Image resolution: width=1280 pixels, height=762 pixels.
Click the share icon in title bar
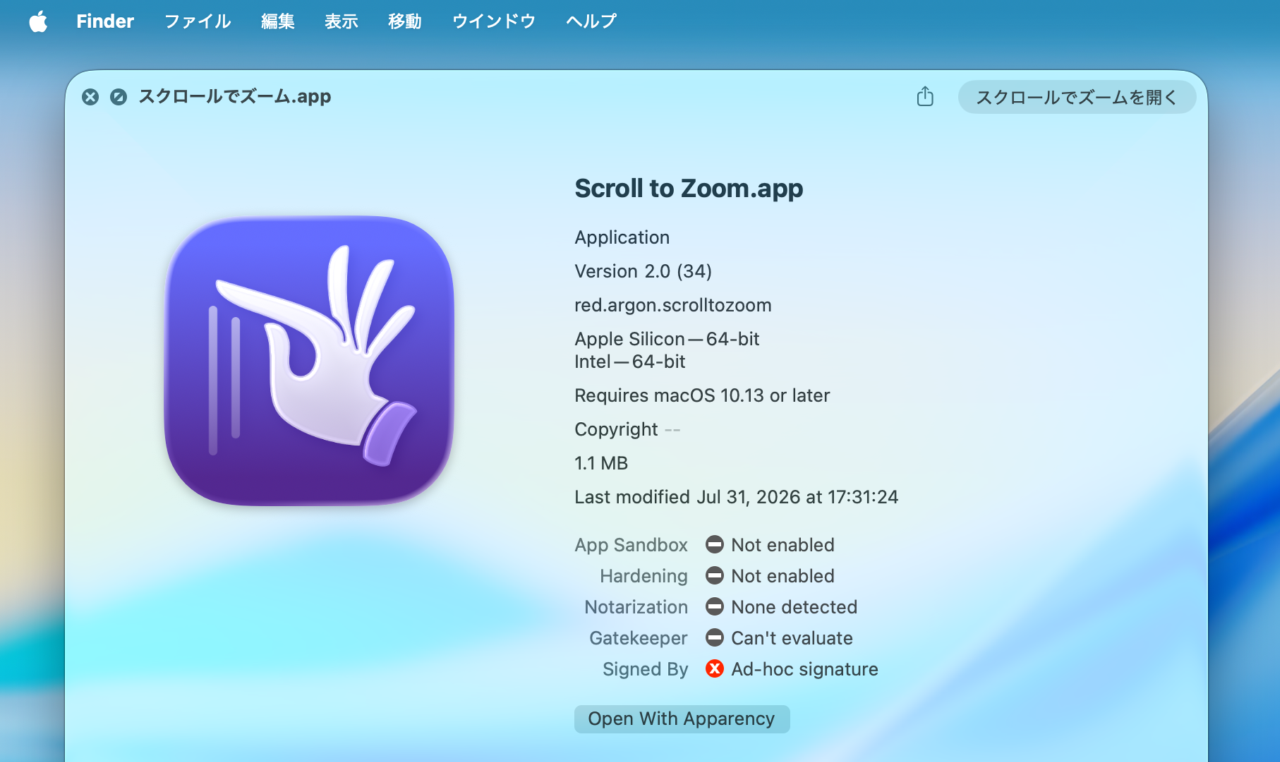click(925, 96)
